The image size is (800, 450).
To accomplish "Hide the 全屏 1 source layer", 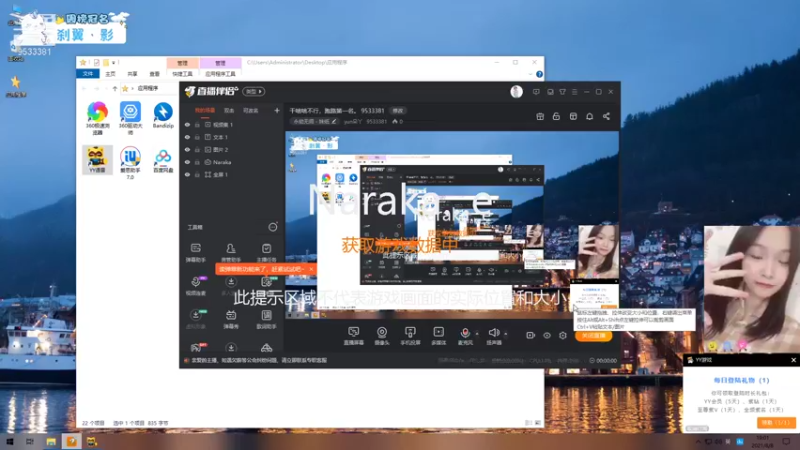I will tap(187, 174).
